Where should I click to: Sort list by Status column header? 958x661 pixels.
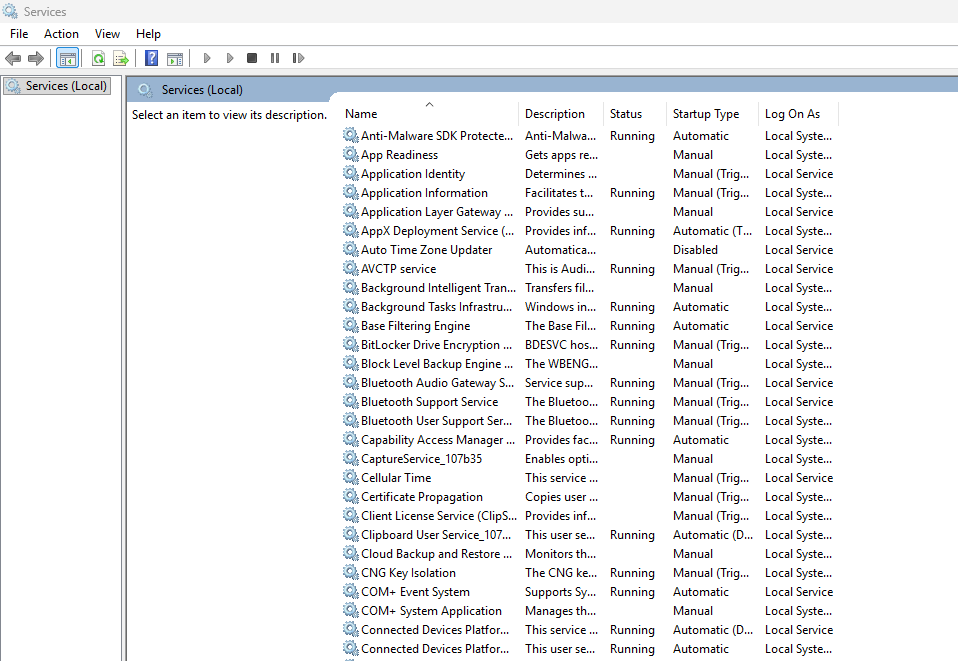pos(626,114)
